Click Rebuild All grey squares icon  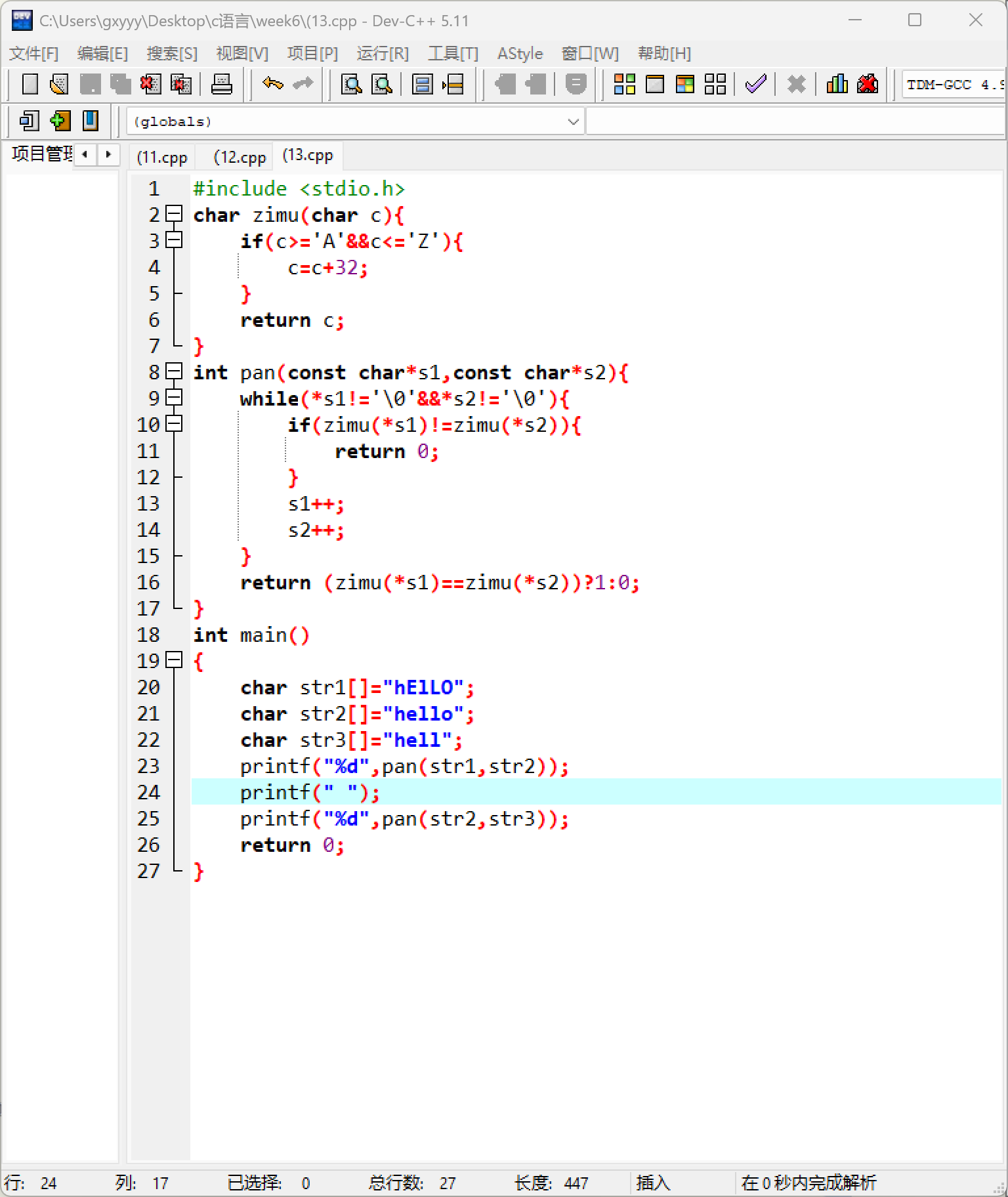pyautogui.click(x=715, y=84)
